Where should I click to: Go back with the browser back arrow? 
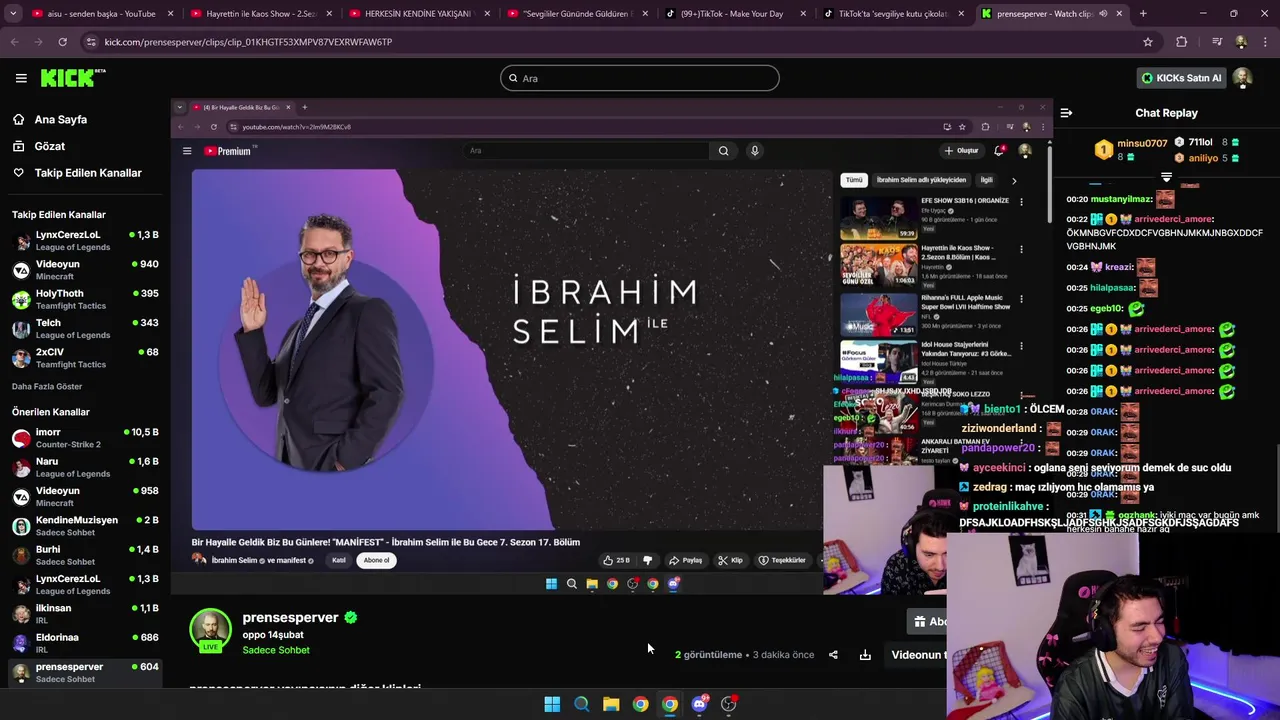(x=15, y=42)
